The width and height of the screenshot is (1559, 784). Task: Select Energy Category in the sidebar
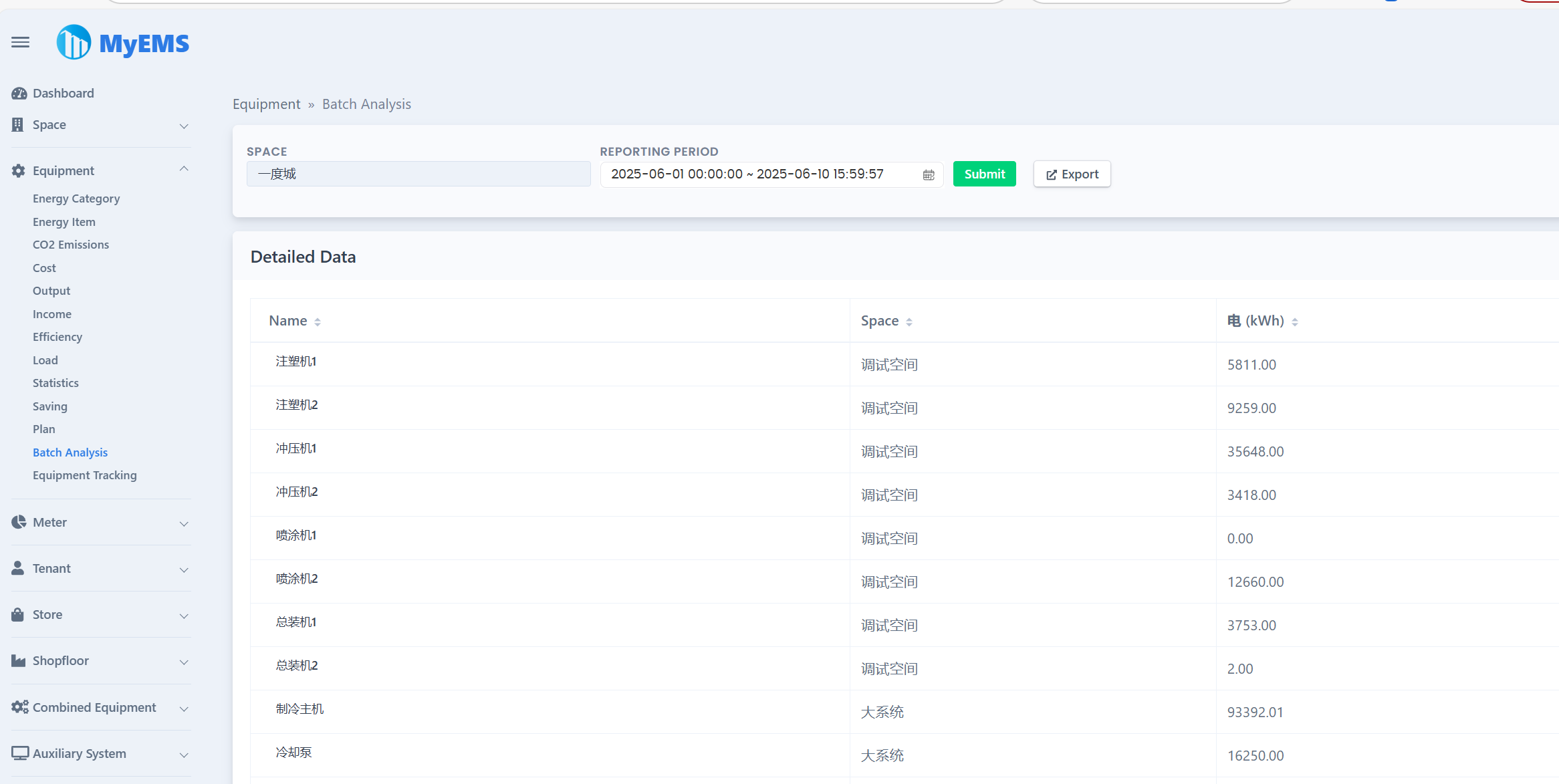point(76,198)
